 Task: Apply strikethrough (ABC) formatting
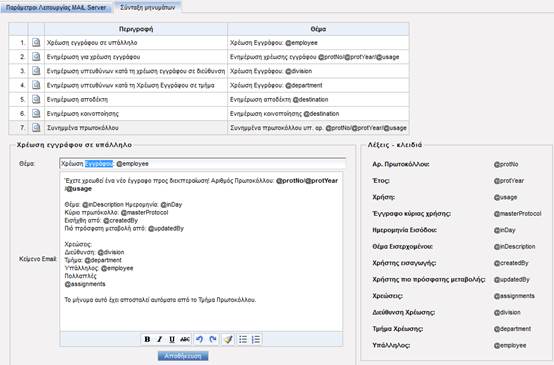click(x=185, y=339)
